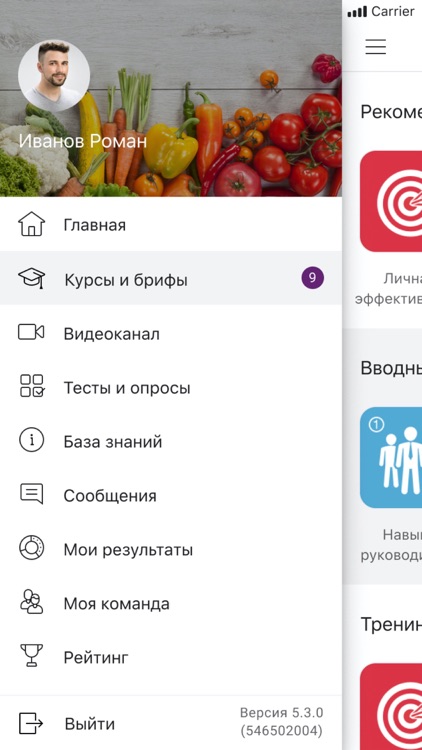Open Тесты и опросы
The height and width of the screenshot is (750, 422).
click(x=171, y=386)
